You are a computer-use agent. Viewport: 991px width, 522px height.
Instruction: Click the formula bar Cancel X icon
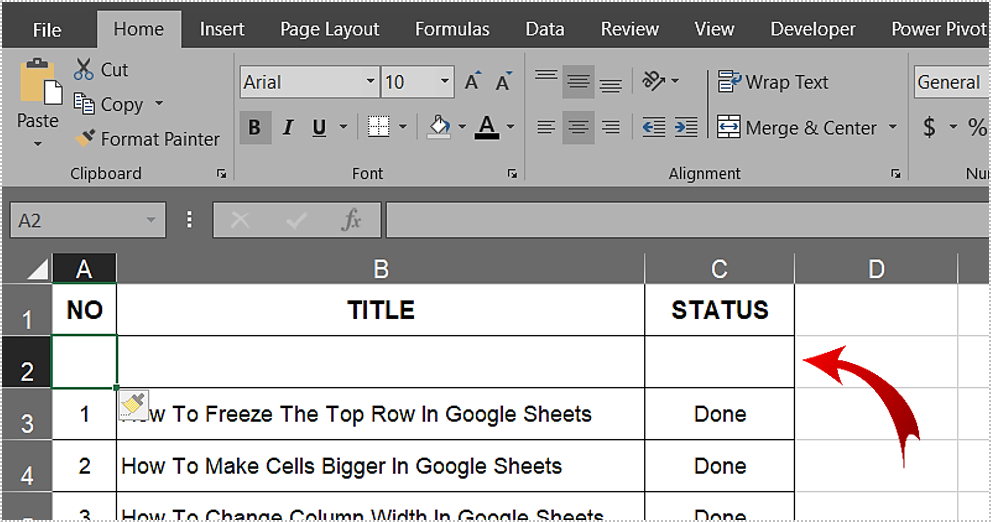click(240, 220)
